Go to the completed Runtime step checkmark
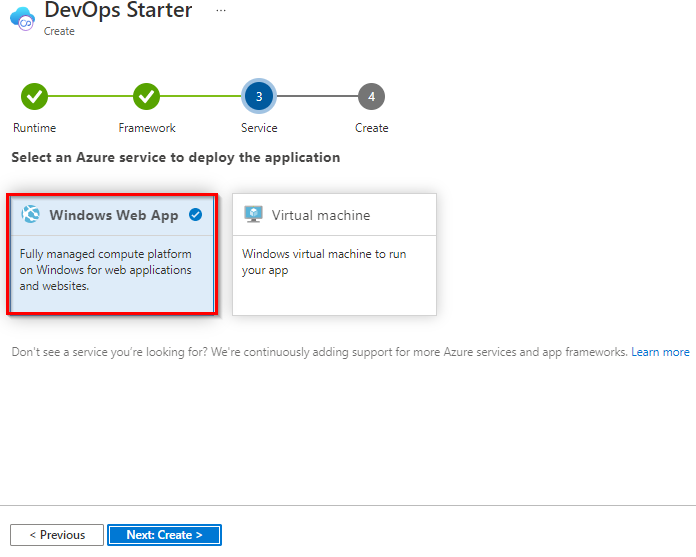696x557 pixels. [34, 96]
